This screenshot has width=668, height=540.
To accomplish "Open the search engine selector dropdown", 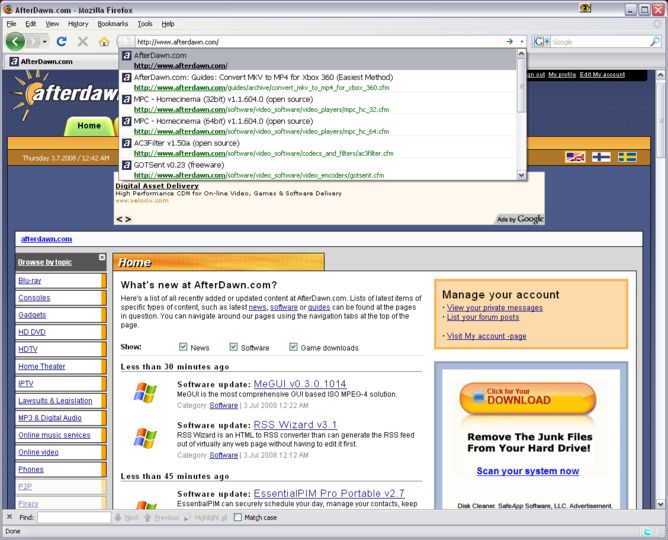I will 547,42.
